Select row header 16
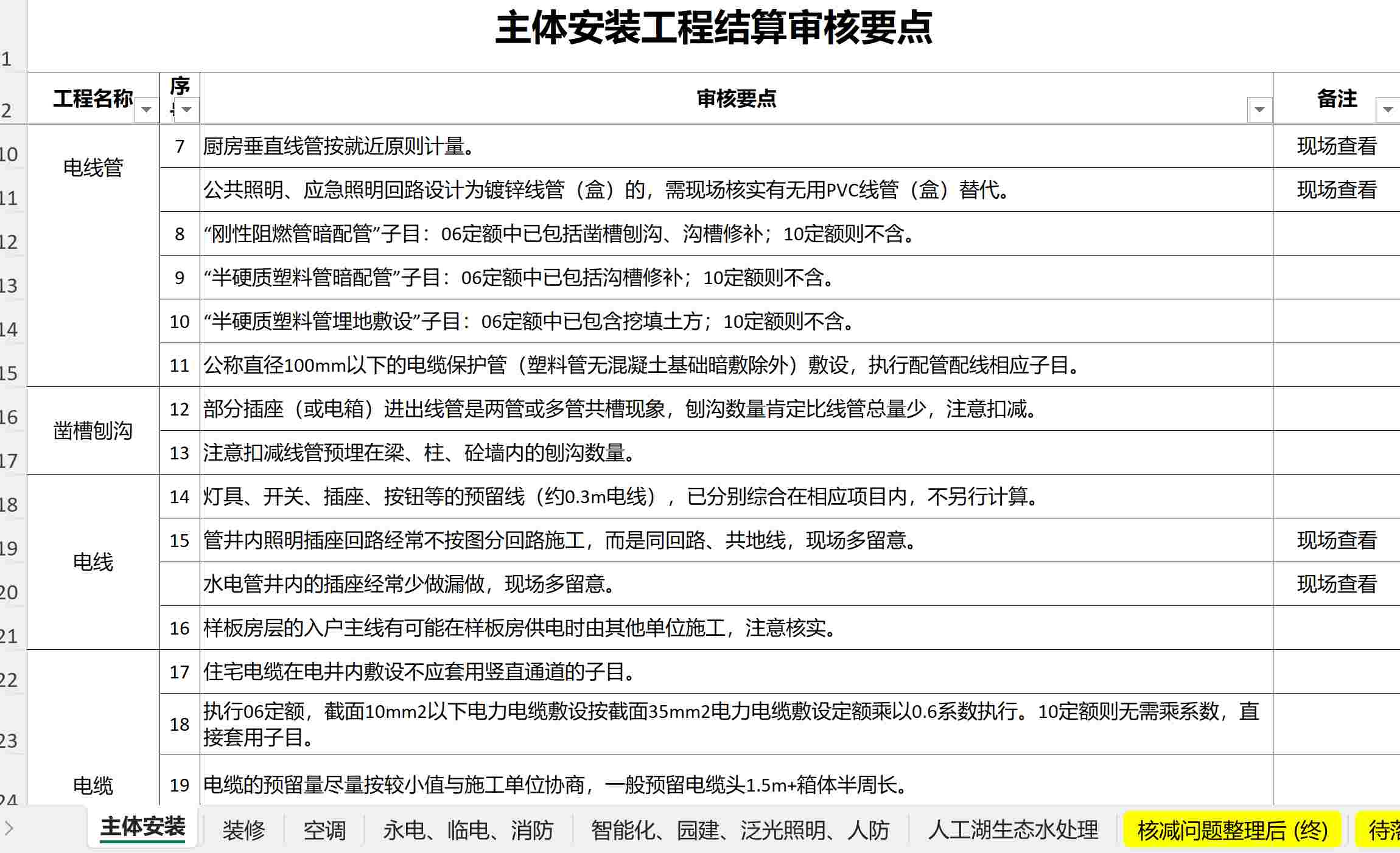 click(x=12, y=409)
